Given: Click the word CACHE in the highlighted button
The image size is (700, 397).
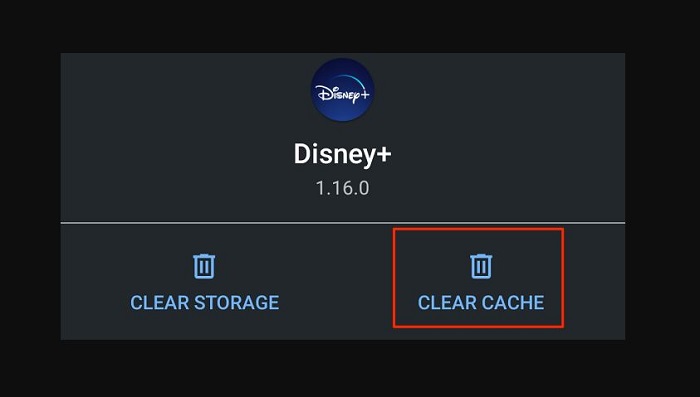Looking at the screenshot, I should click(x=512, y=303).
